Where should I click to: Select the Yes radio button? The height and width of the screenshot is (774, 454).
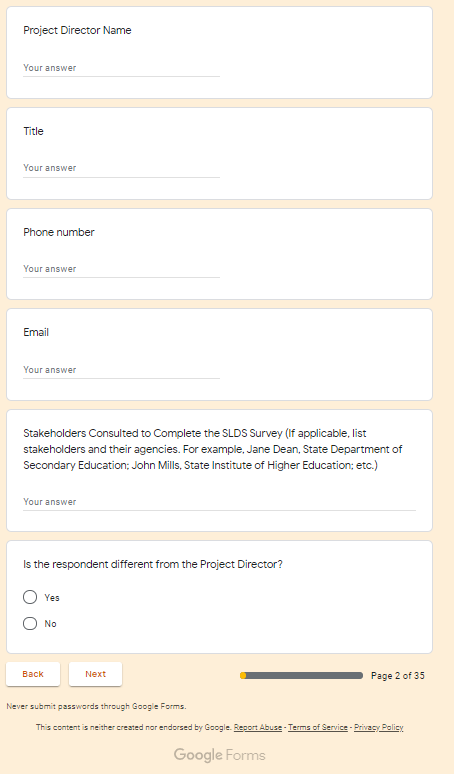(30, 597)
